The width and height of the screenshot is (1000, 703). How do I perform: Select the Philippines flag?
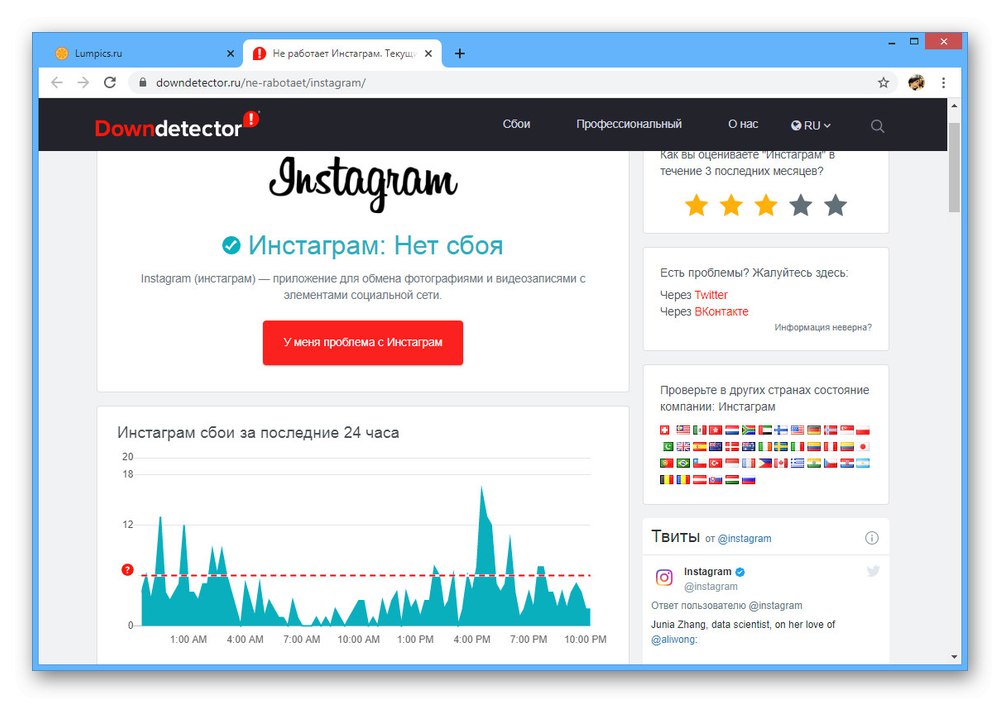[x=765, y=463]
